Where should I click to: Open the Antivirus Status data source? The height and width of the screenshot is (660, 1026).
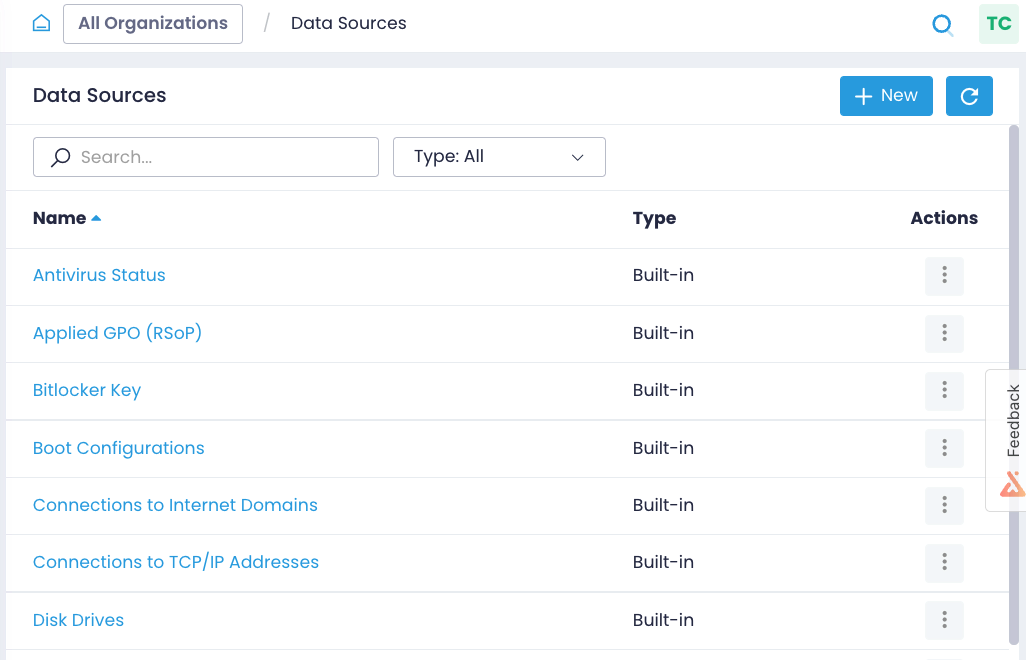[99, 275]
